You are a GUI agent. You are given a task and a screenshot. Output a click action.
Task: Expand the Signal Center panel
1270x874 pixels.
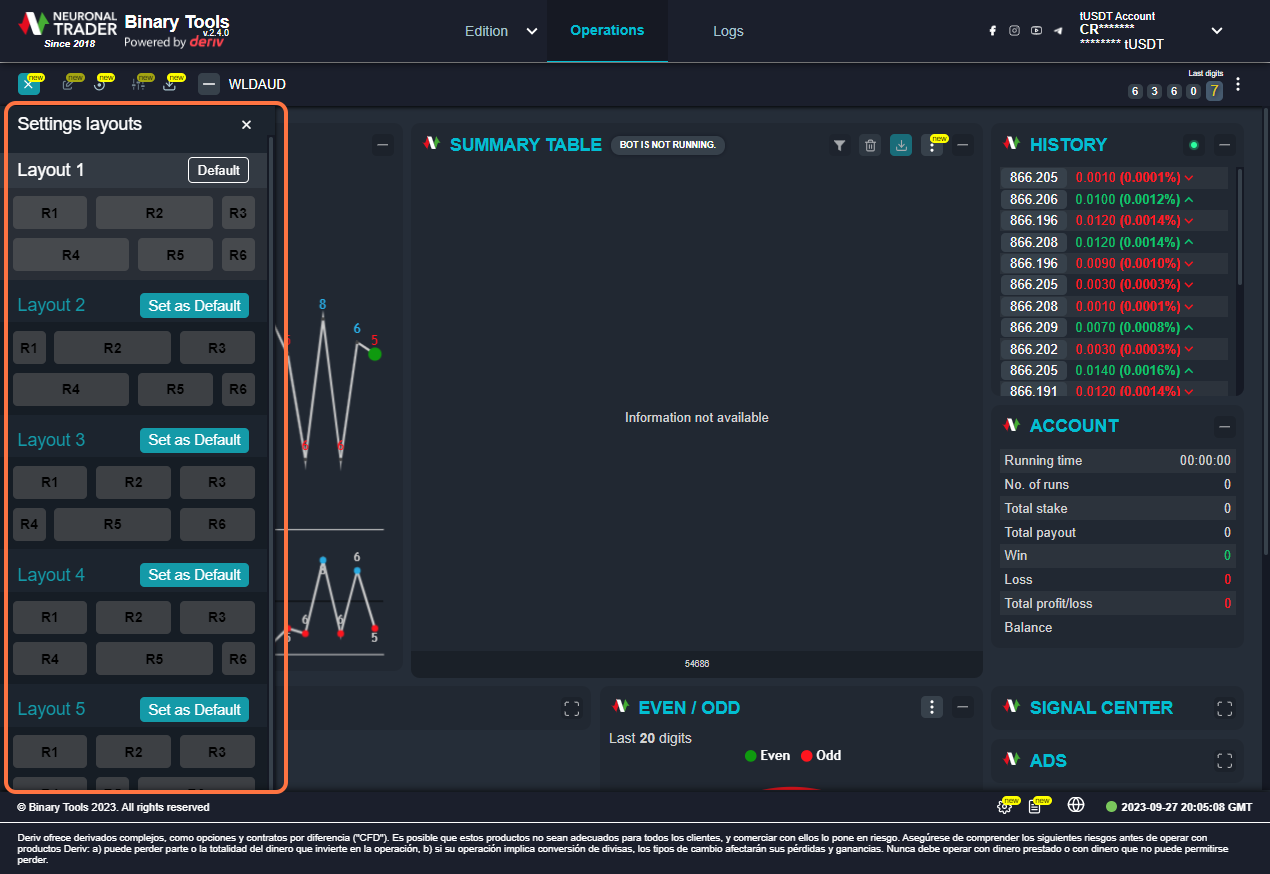(1224, 708)
